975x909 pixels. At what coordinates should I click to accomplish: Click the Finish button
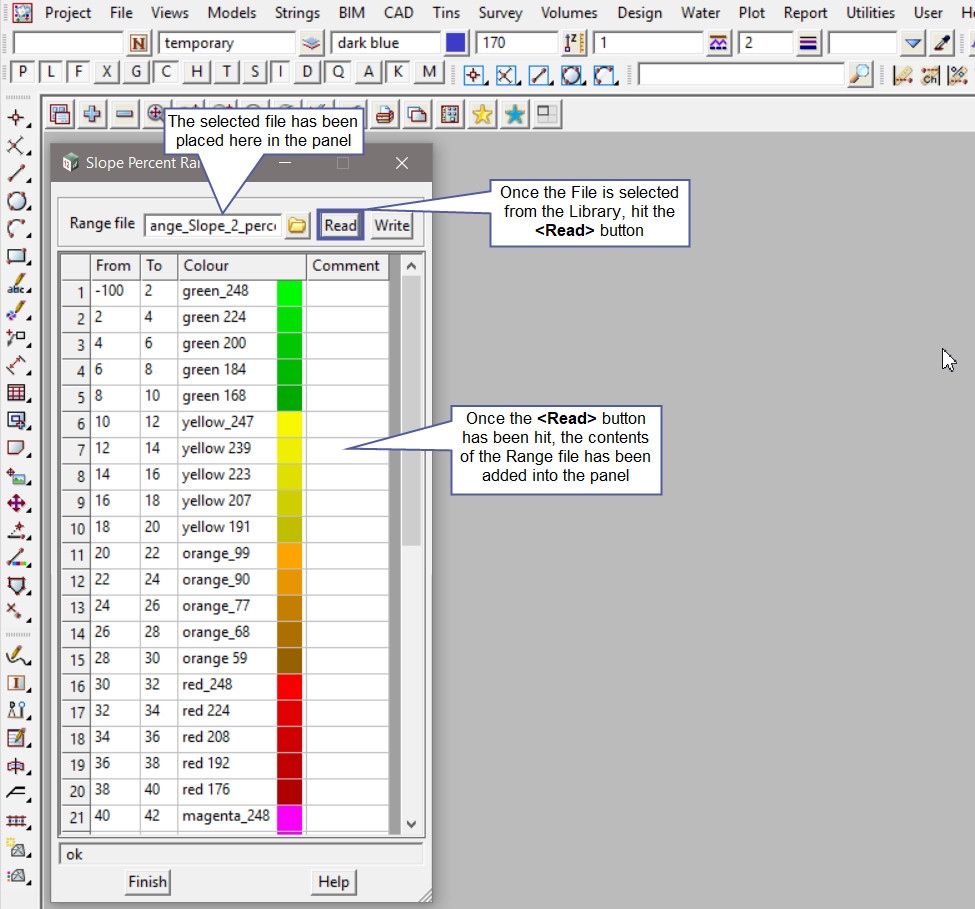(x=147, y=881)
